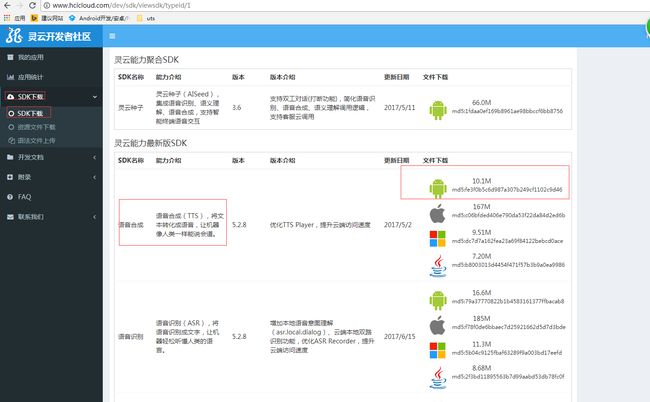Click the 优化TTS Player version note

(320, 225)
